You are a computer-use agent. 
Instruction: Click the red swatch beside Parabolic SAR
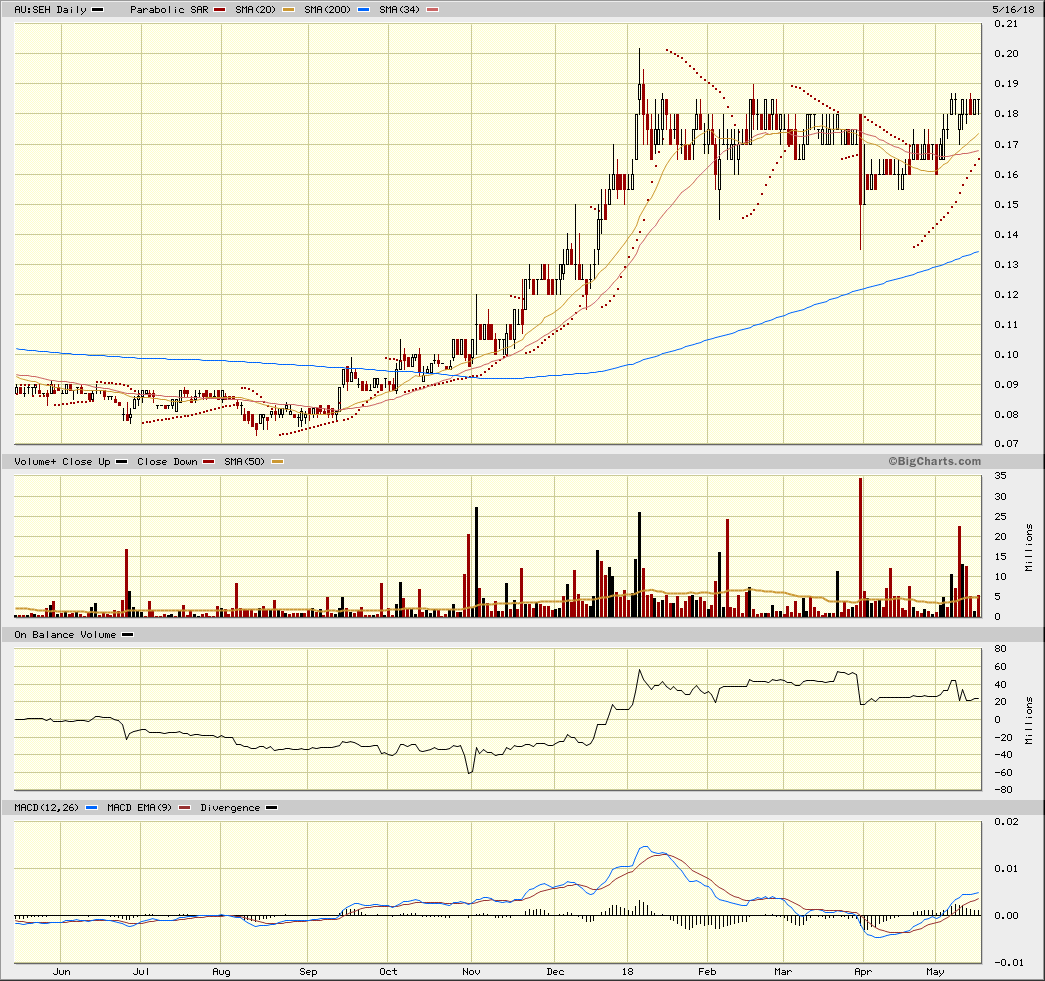pyautogui.click(x=220, y=10)
